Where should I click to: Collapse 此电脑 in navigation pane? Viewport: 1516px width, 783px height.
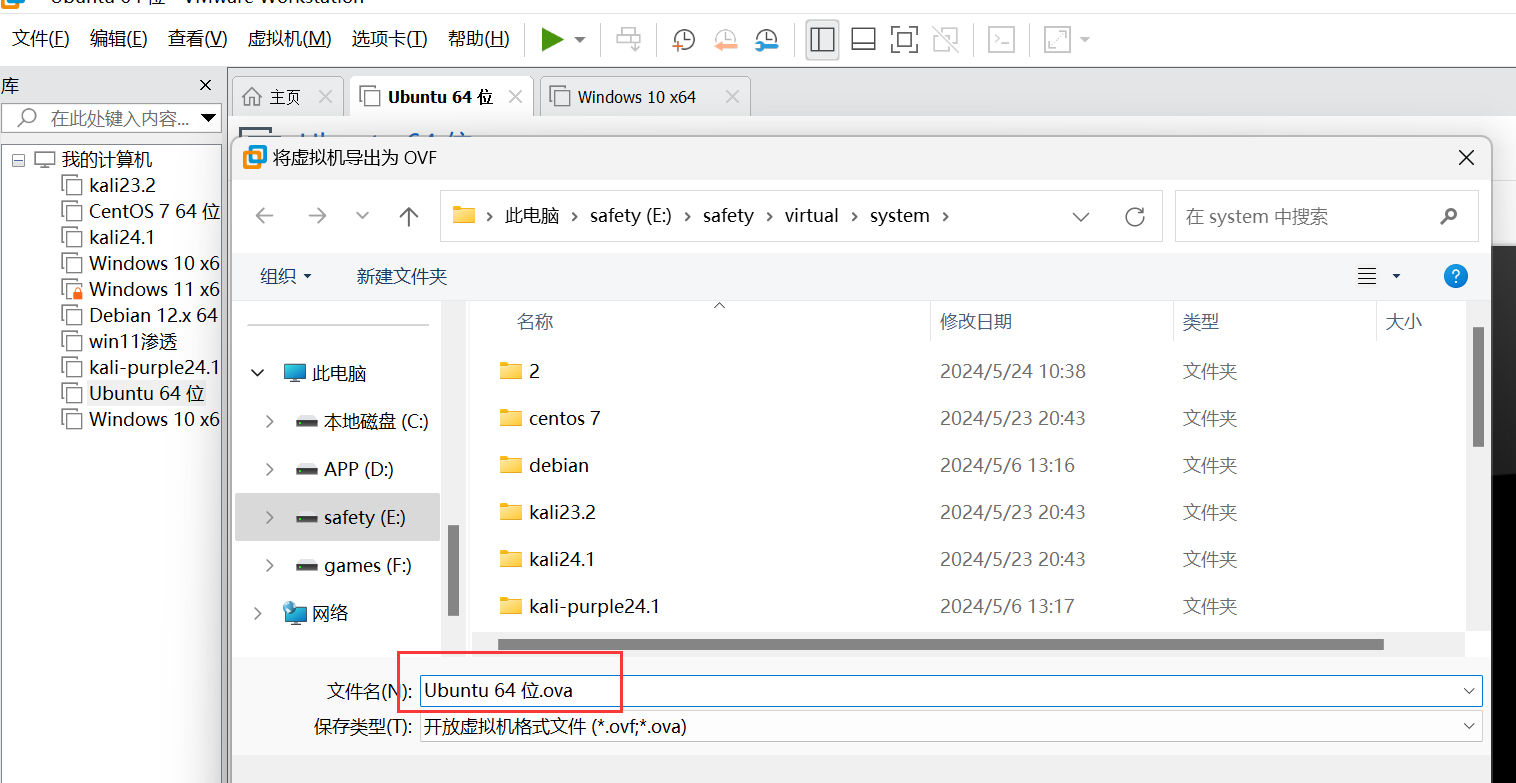click(x=258, y=373)
